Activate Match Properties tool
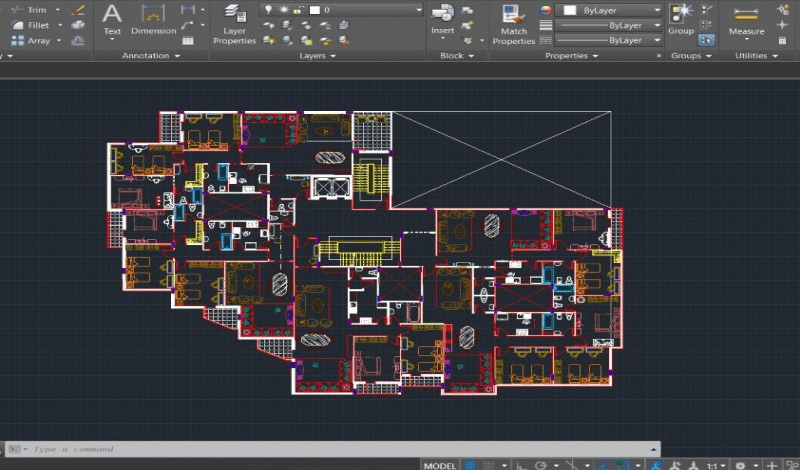 point(513,24)
